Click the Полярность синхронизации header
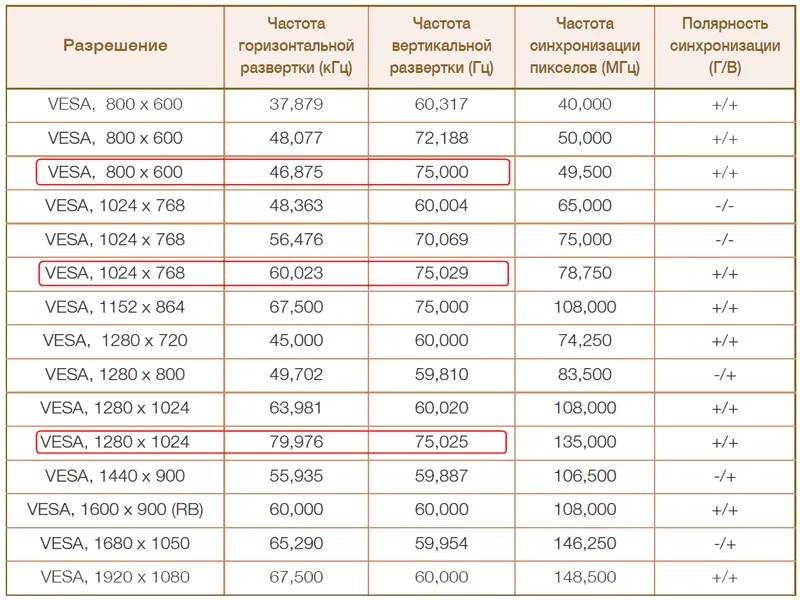This screenshot has height=600, width=800. (x=725, y=45)
